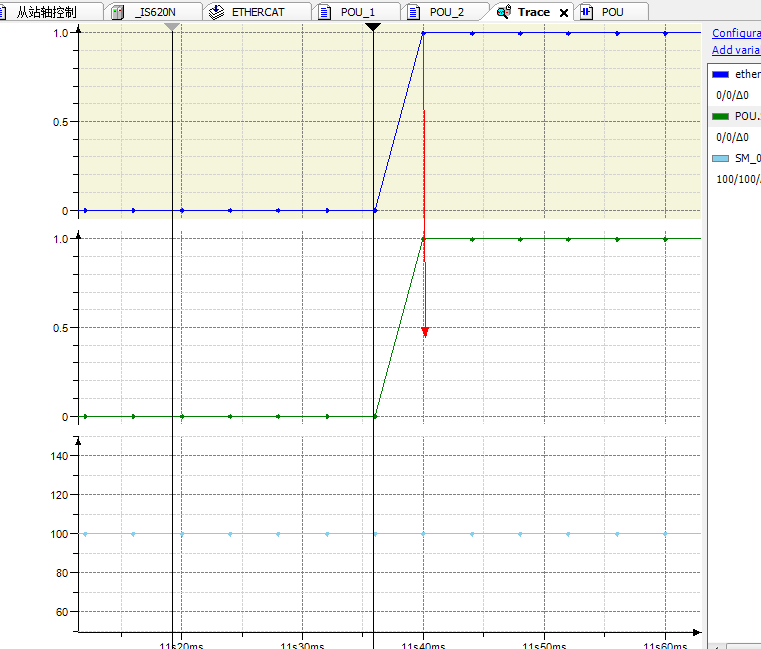Click the 100/100 value under SM_
The width and height of the screenshot is (761, 649).
[738, 179]
